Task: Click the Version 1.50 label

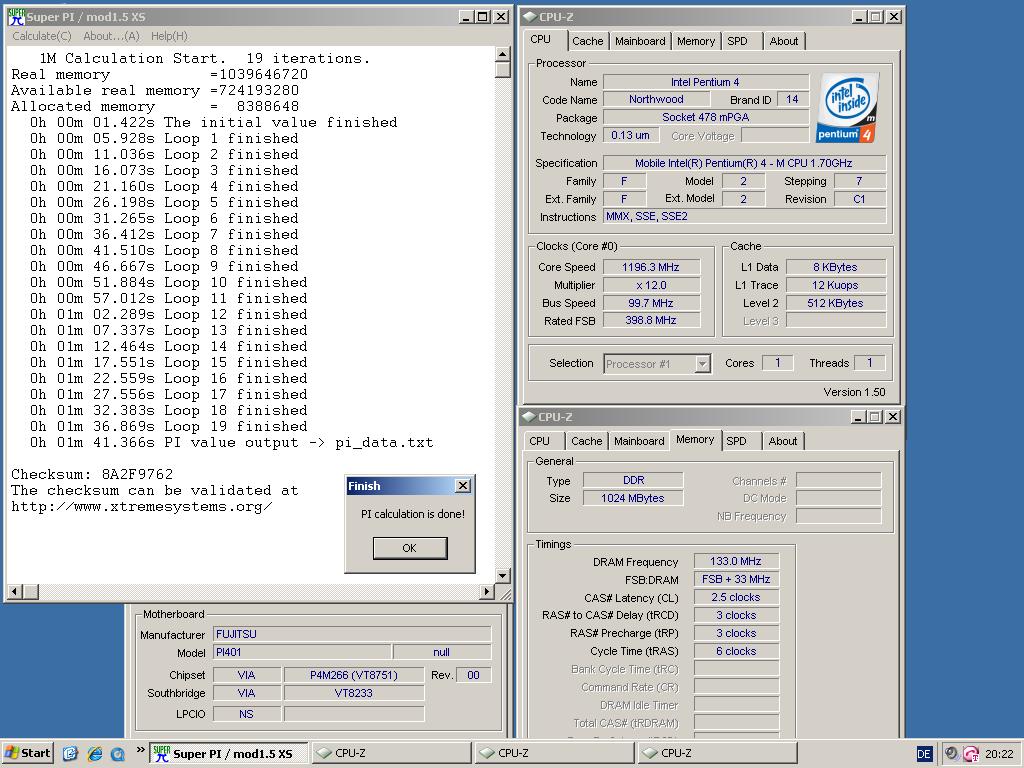Action: pyautogui.click(x=854, y=392)
